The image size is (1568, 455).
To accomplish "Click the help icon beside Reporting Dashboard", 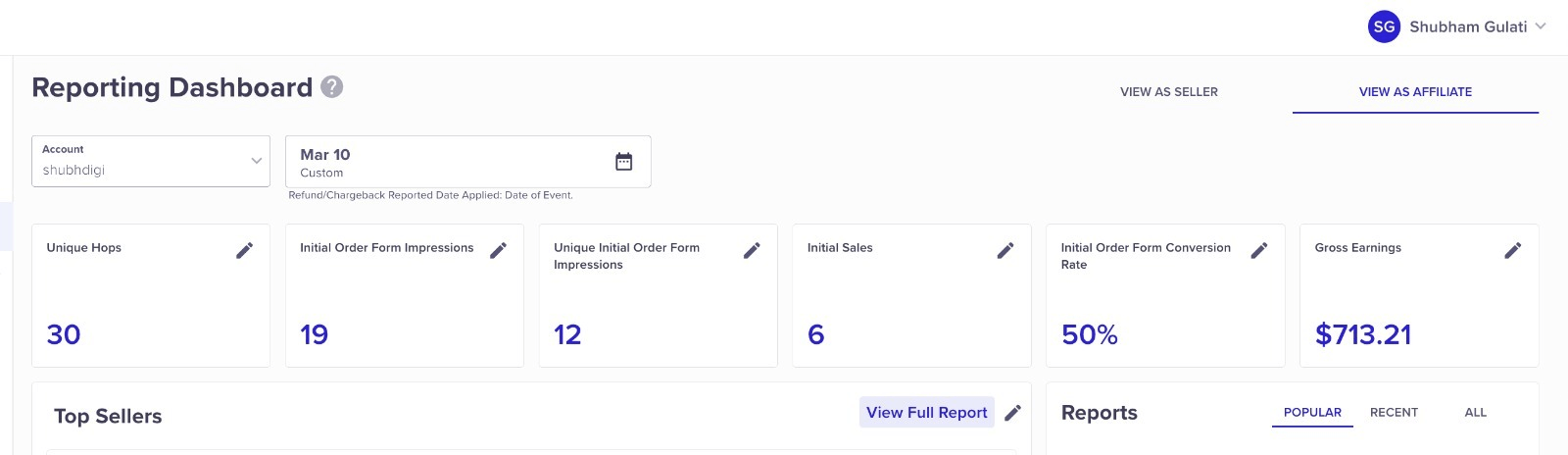I will 332,87.
